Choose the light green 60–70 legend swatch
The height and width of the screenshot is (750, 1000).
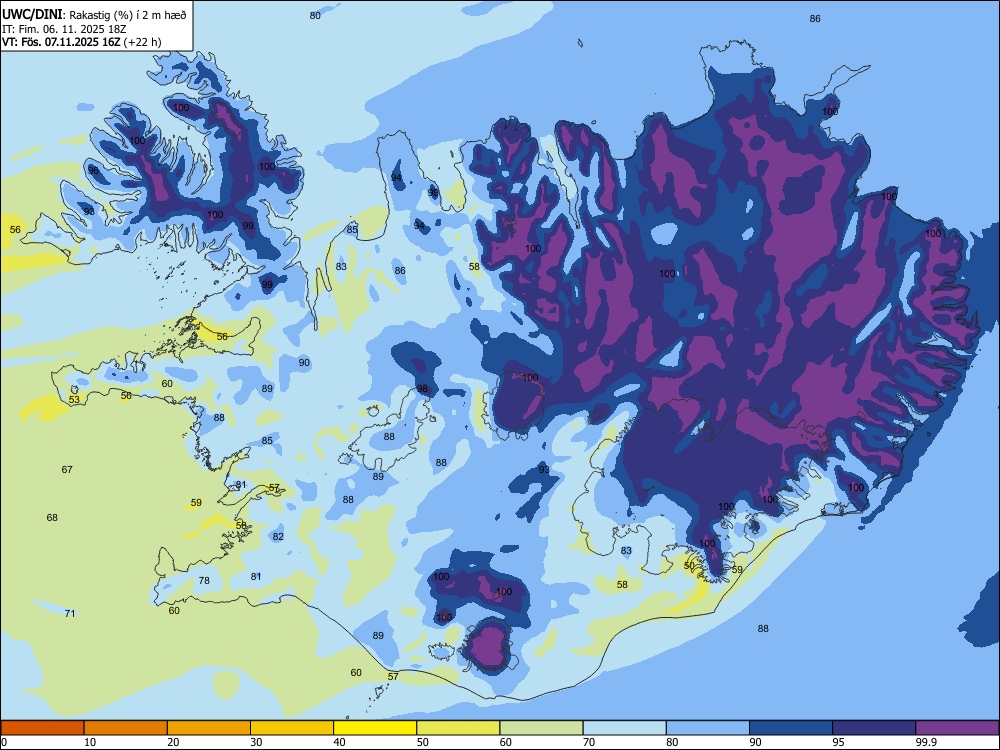[541, 728]
